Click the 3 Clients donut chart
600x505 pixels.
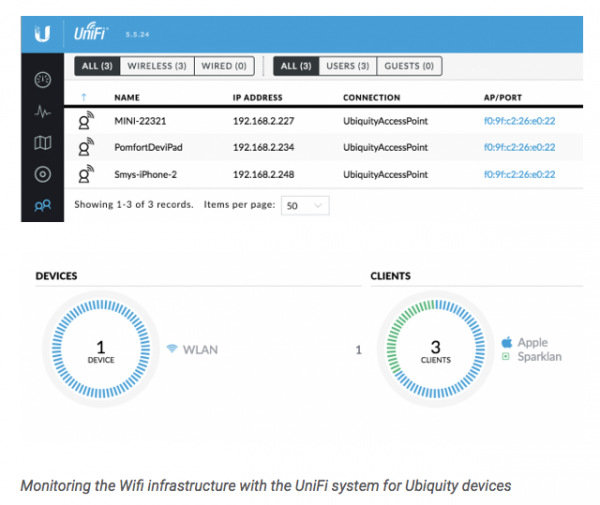click(435, 351)
